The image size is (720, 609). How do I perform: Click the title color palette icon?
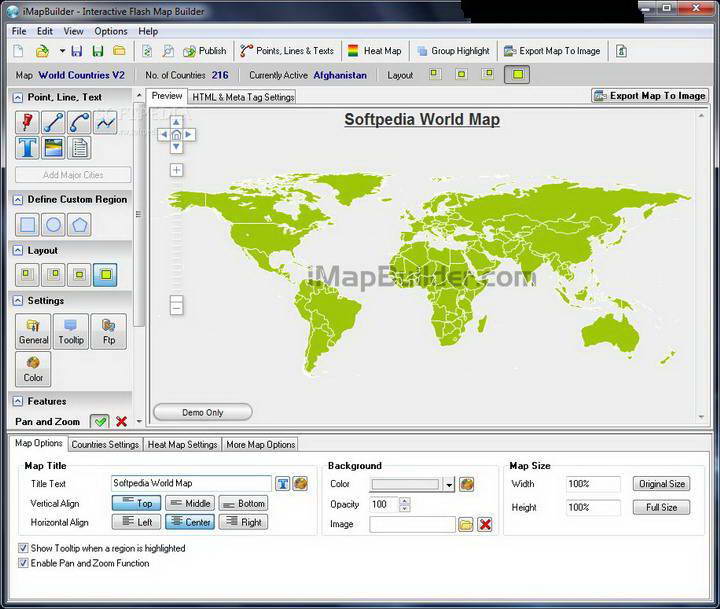300,484
